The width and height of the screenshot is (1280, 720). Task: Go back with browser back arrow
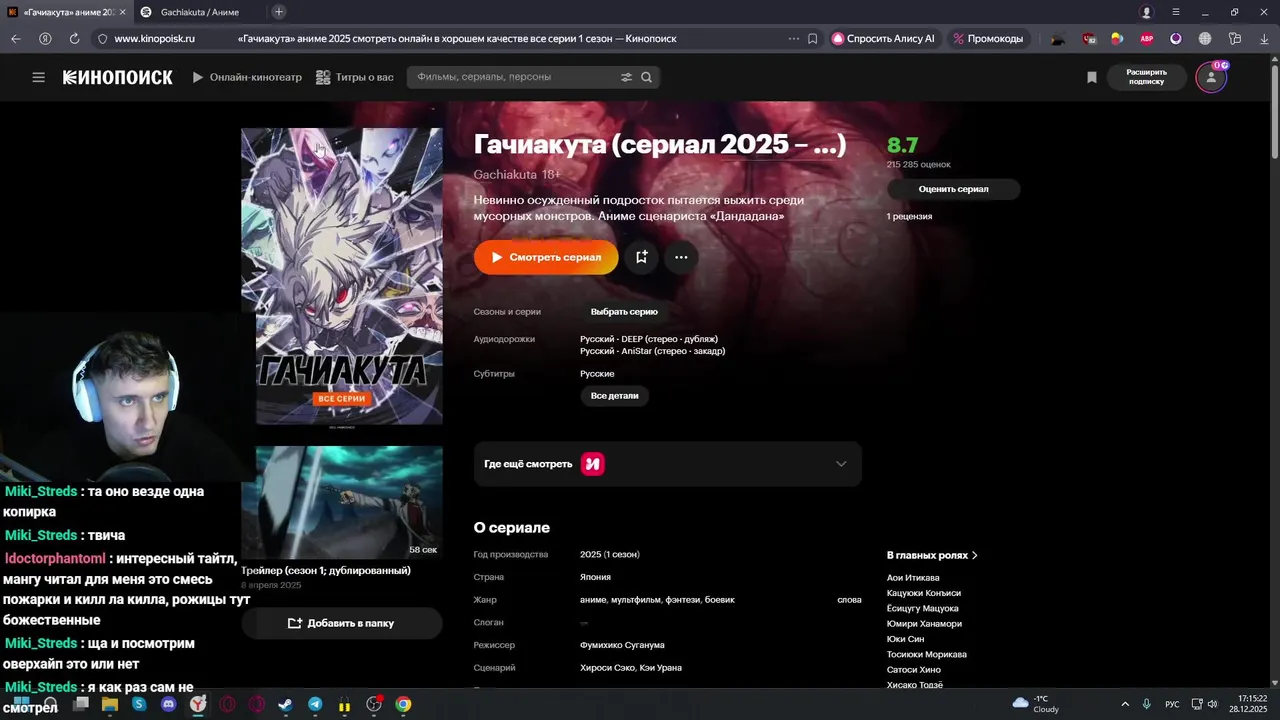point(16,38)
